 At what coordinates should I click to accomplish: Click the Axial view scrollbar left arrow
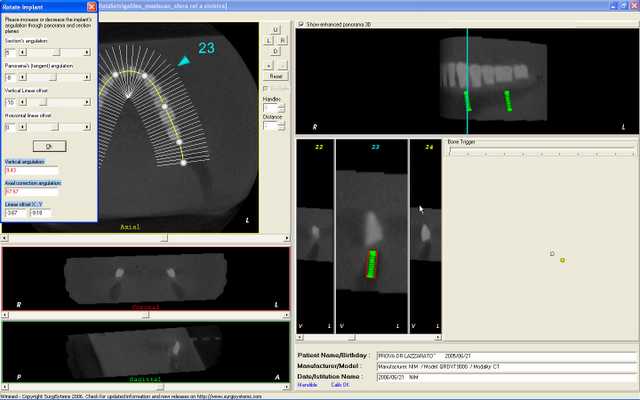(5, 238)
